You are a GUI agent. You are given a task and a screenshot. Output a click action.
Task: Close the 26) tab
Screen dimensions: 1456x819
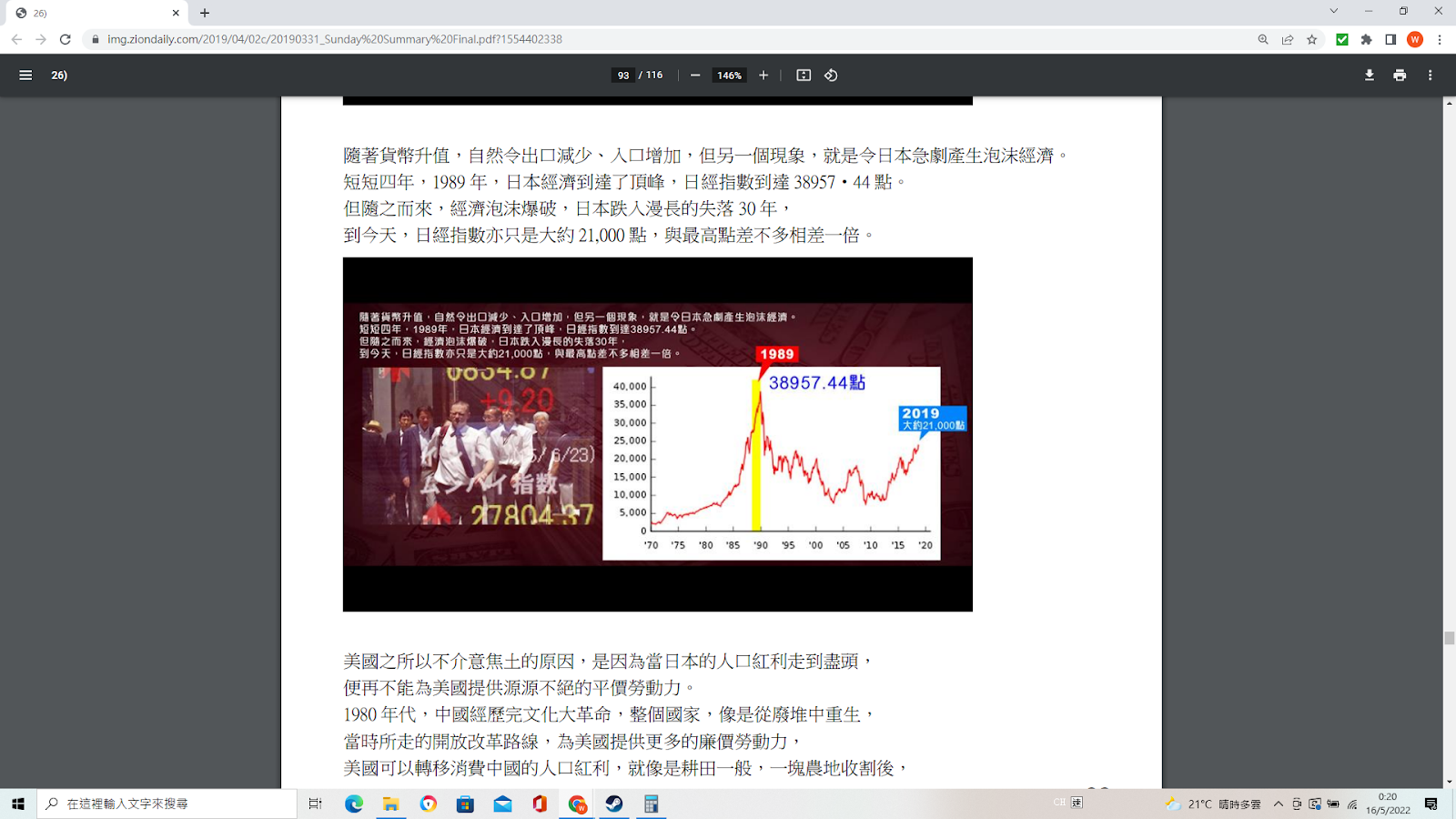click(x=176, y=13)
